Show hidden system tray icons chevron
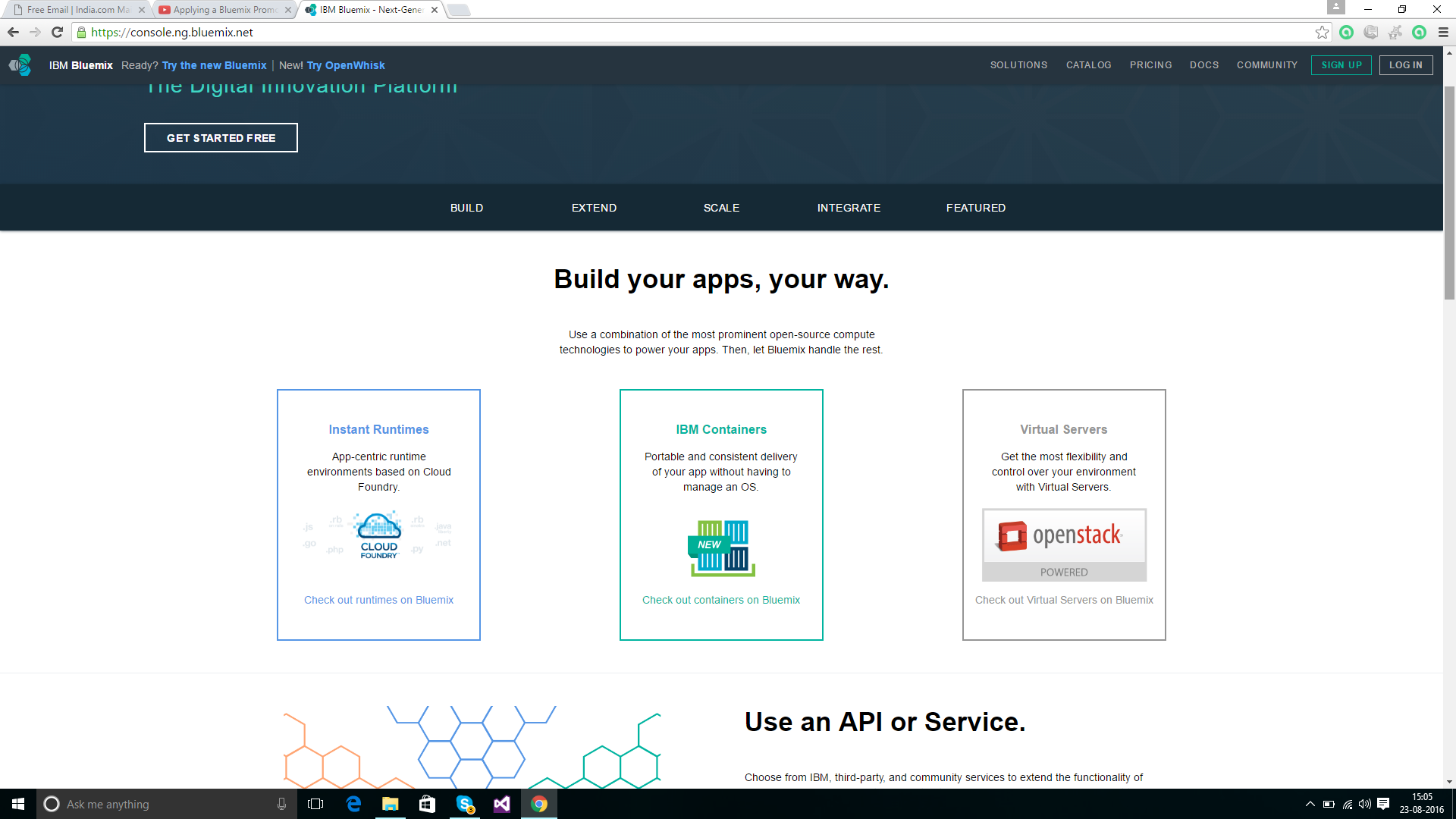The image size is (1456, 819). (1310, 804)
